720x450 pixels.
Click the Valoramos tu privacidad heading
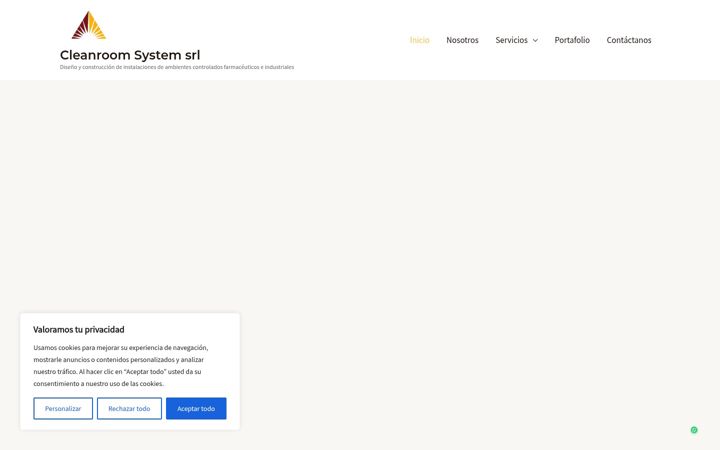(x=79, y=330)
